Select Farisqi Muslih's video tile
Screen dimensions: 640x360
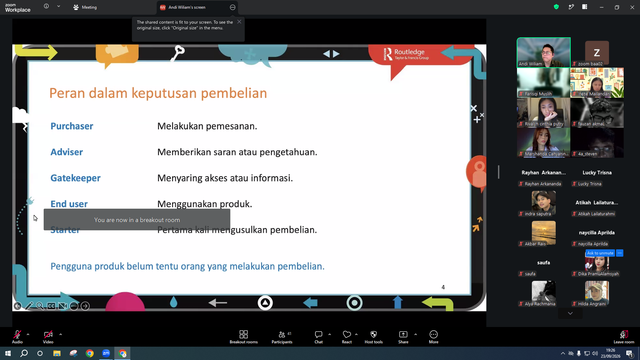pos(544,82)
